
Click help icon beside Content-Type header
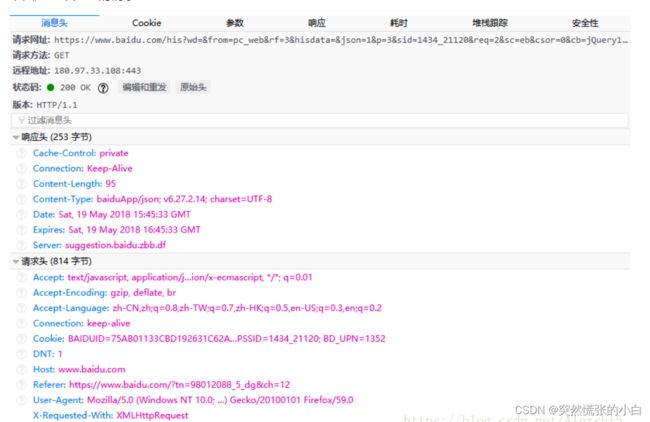(x=21, y=199)
